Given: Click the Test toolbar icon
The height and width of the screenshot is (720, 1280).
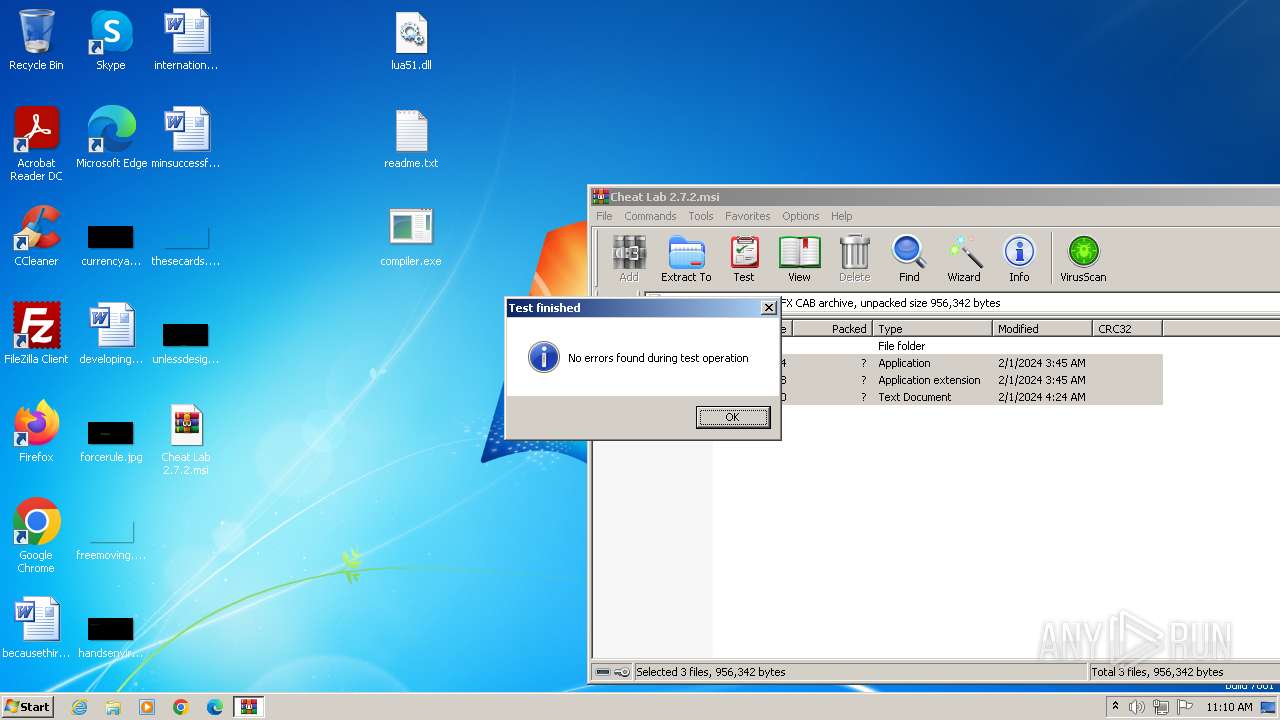Looking at the screenshot, I should click(x=744, y=260).
